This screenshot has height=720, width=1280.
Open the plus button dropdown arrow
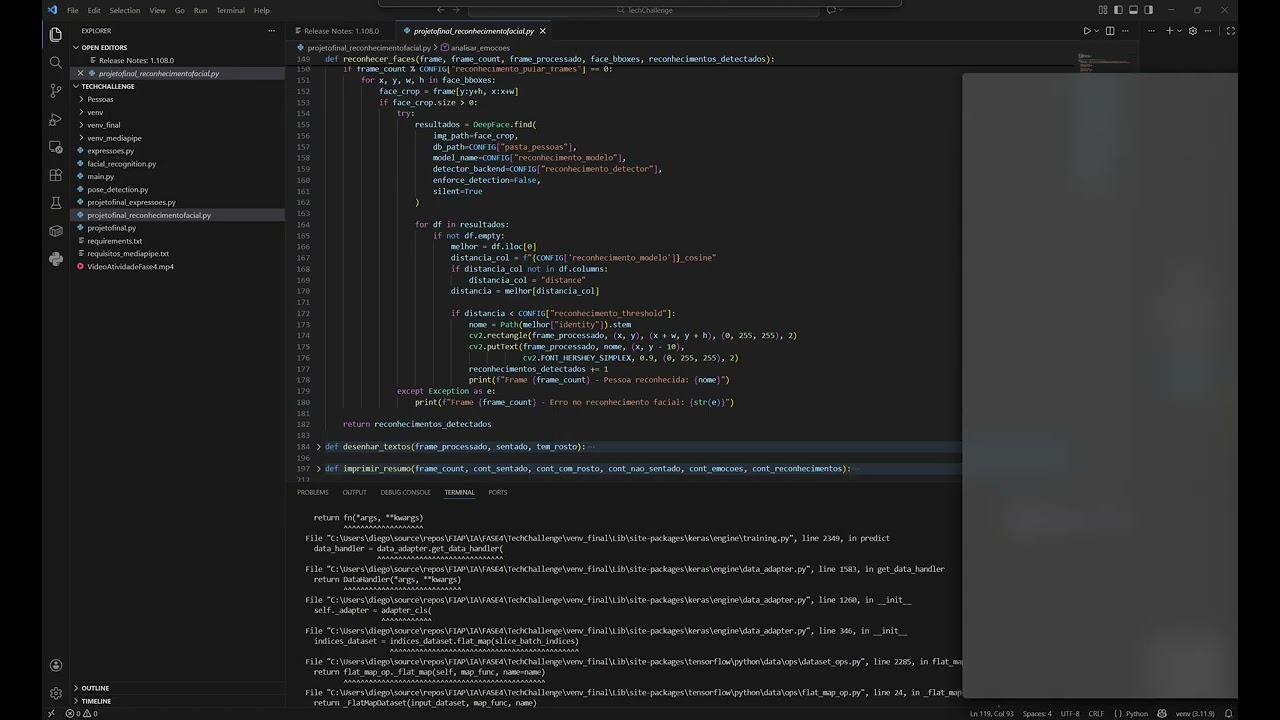[1179, 31]
